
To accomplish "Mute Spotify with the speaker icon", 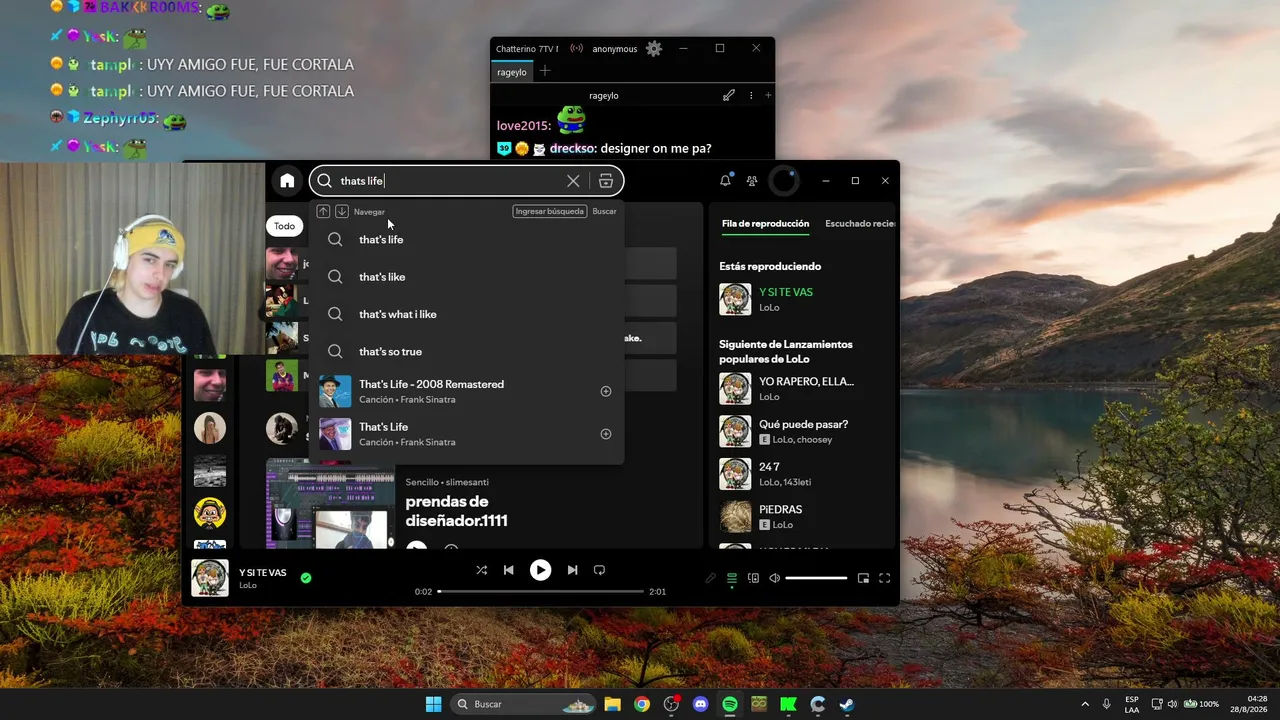I will coord(774,578).
